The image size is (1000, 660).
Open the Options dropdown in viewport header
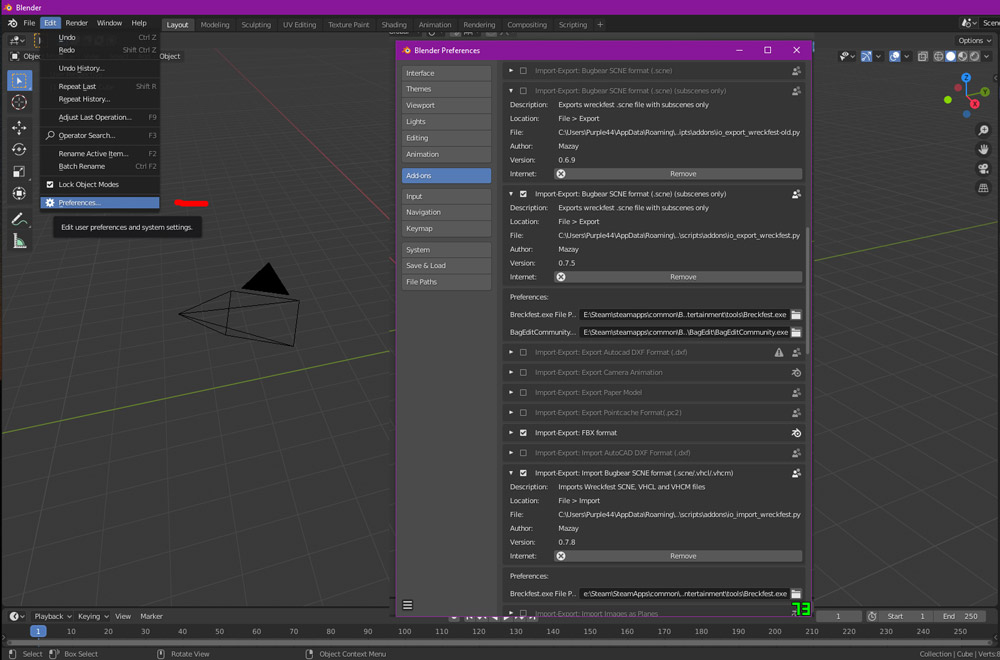974,40
